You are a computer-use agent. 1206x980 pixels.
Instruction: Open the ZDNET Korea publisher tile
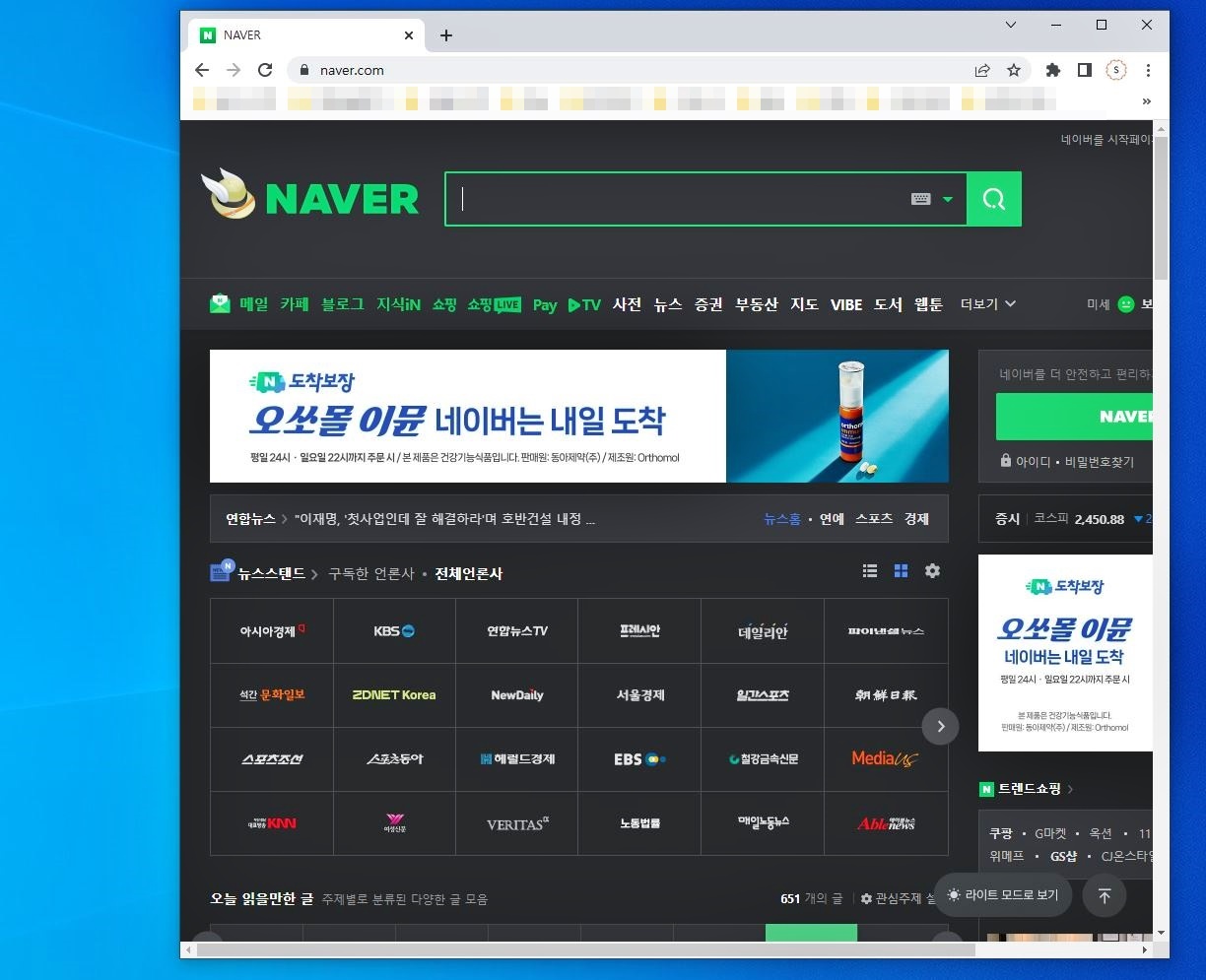pyautogui.click(x=394, y=694)
